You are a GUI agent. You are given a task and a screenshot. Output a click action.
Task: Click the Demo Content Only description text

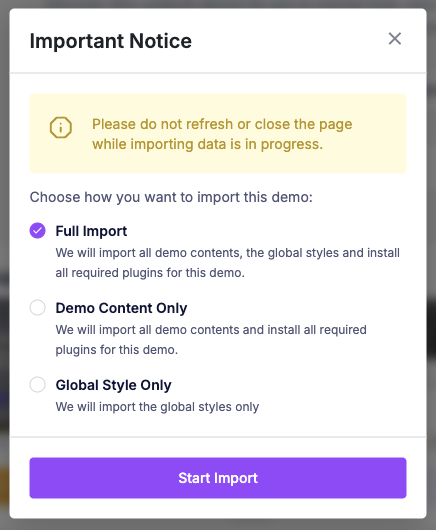(x=211, y=340)
